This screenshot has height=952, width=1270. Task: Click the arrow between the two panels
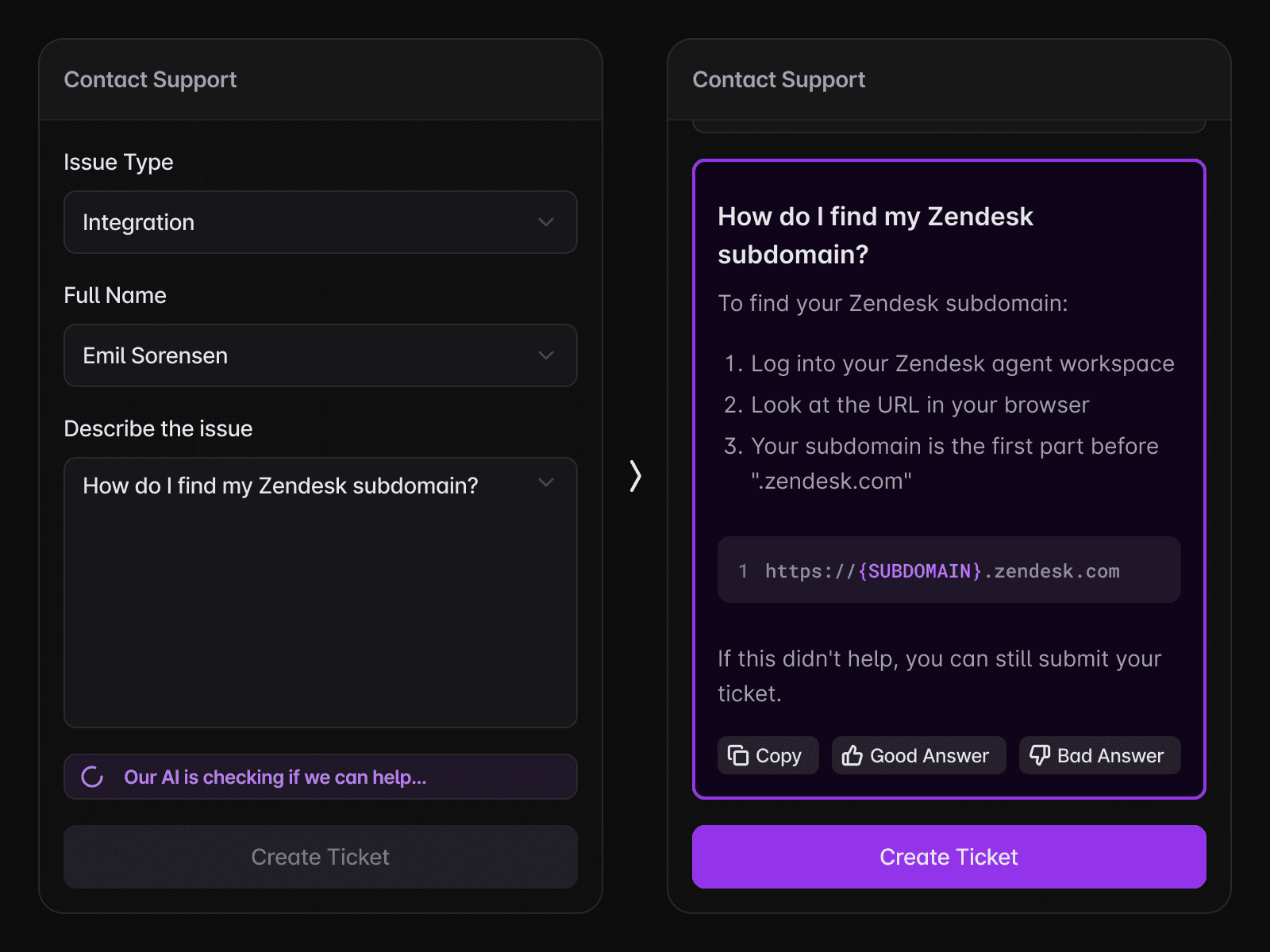click(x=635, y=476)
